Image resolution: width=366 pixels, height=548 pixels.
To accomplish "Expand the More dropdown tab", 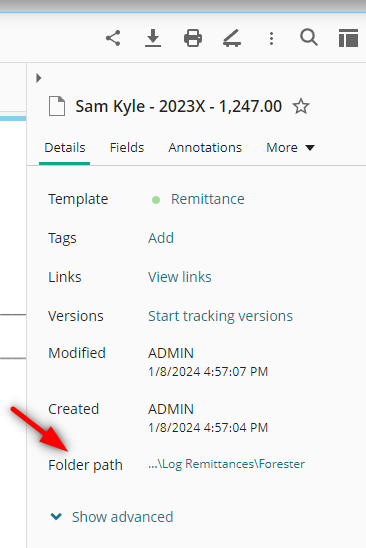I will pos(290,148).
